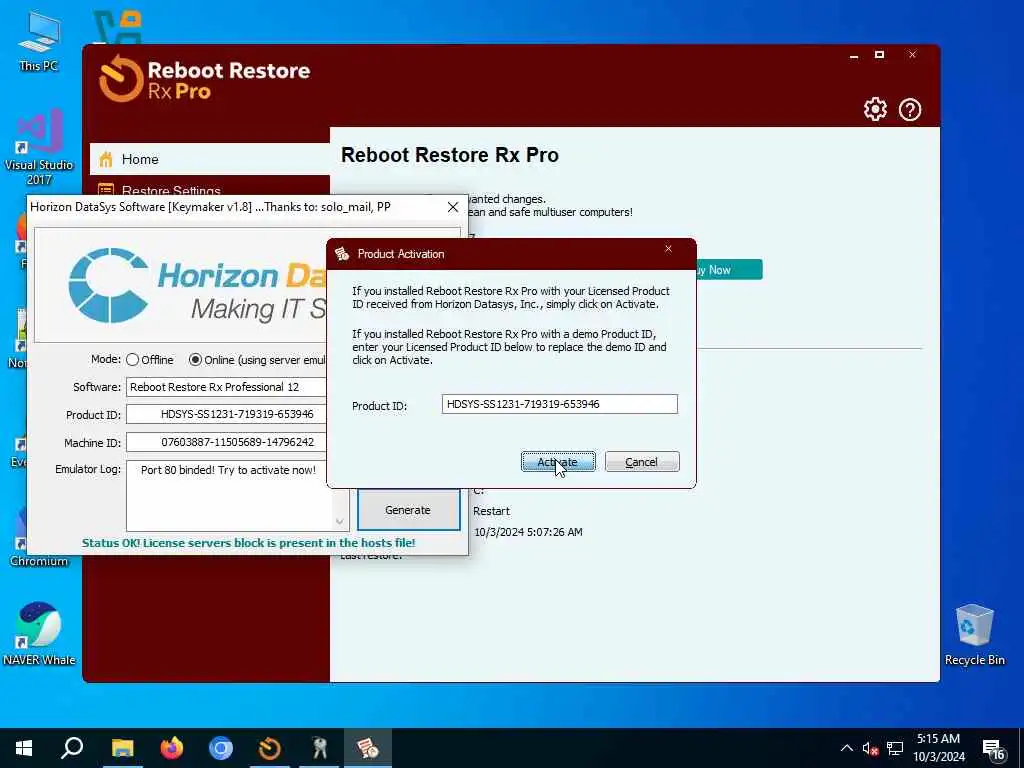1024x768 pixels.
Task: Click Activate in Product Activation dialog
Action: click(x=558, y=462)
